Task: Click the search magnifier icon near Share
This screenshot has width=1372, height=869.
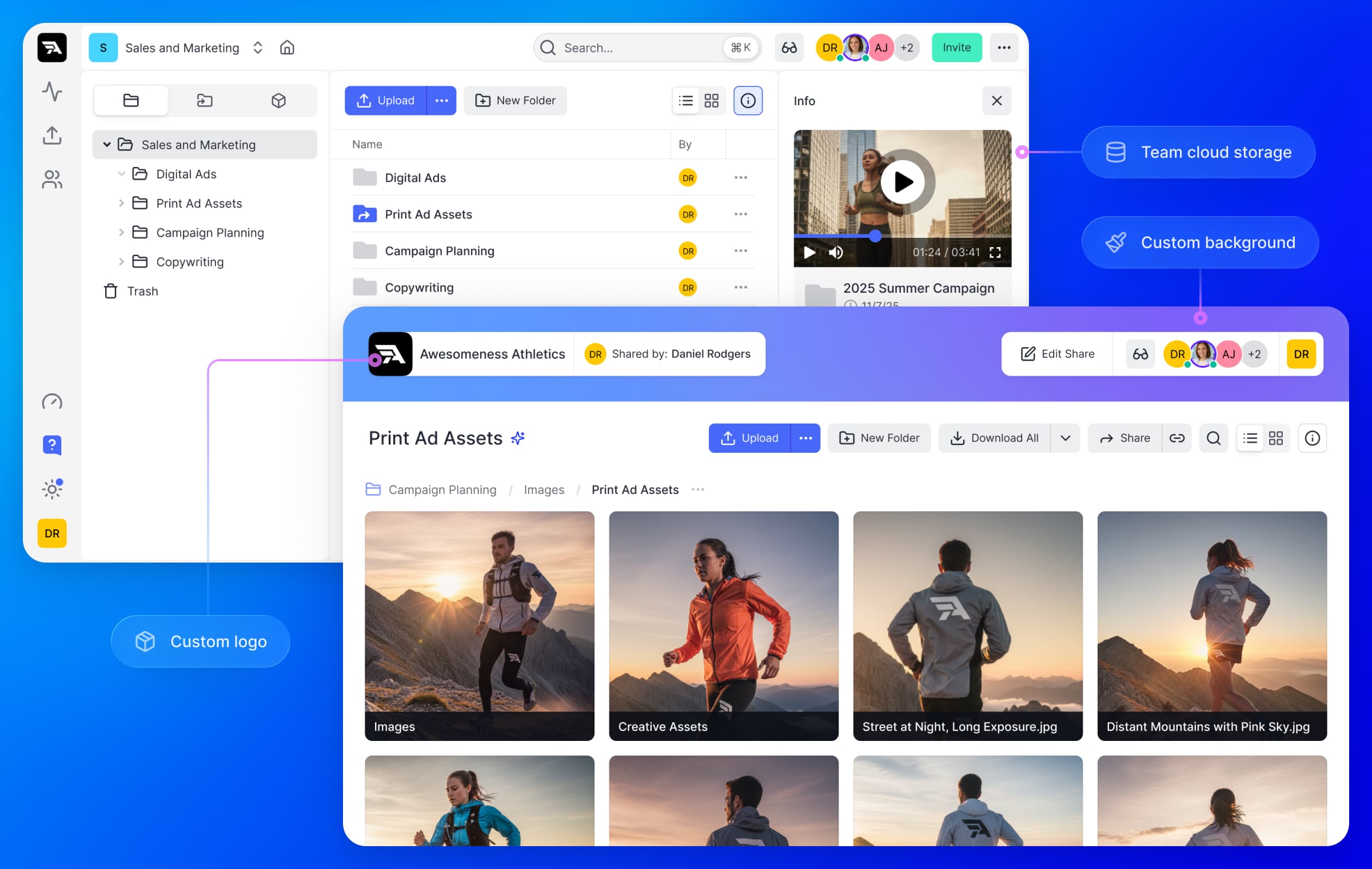Action: click(x=1214, y=438)
